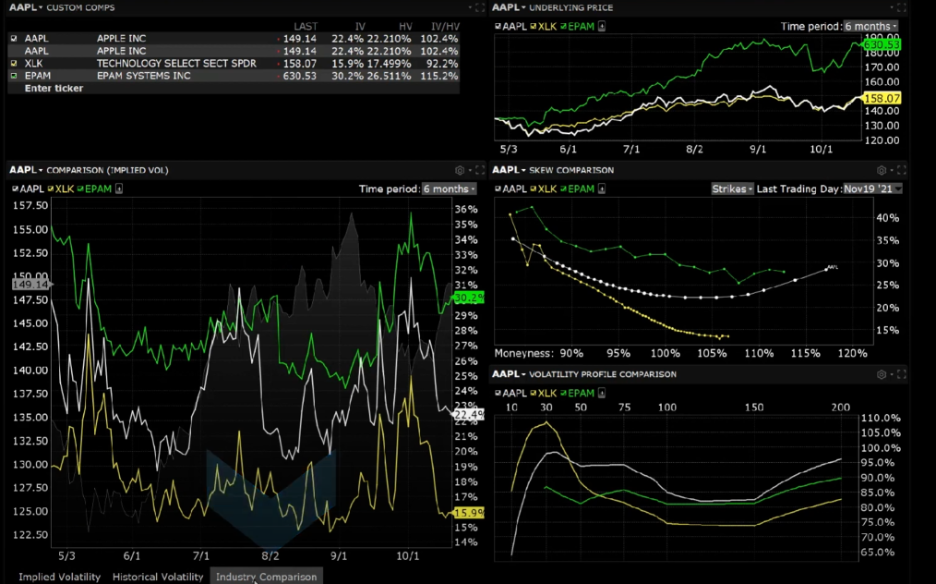Open panel menu arrow in Custom Comps header
The image size is (936, 584).
(x=470, y=8)
